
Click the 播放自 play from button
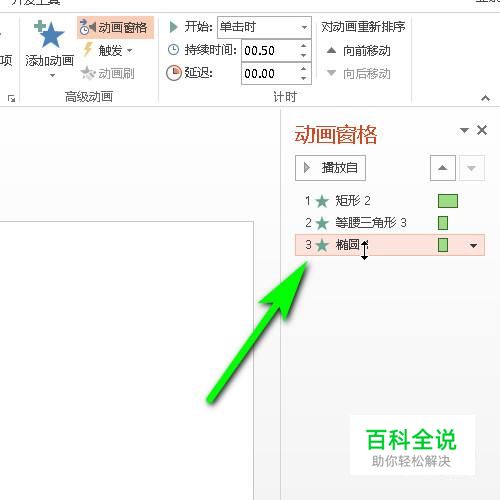[330, 168]
